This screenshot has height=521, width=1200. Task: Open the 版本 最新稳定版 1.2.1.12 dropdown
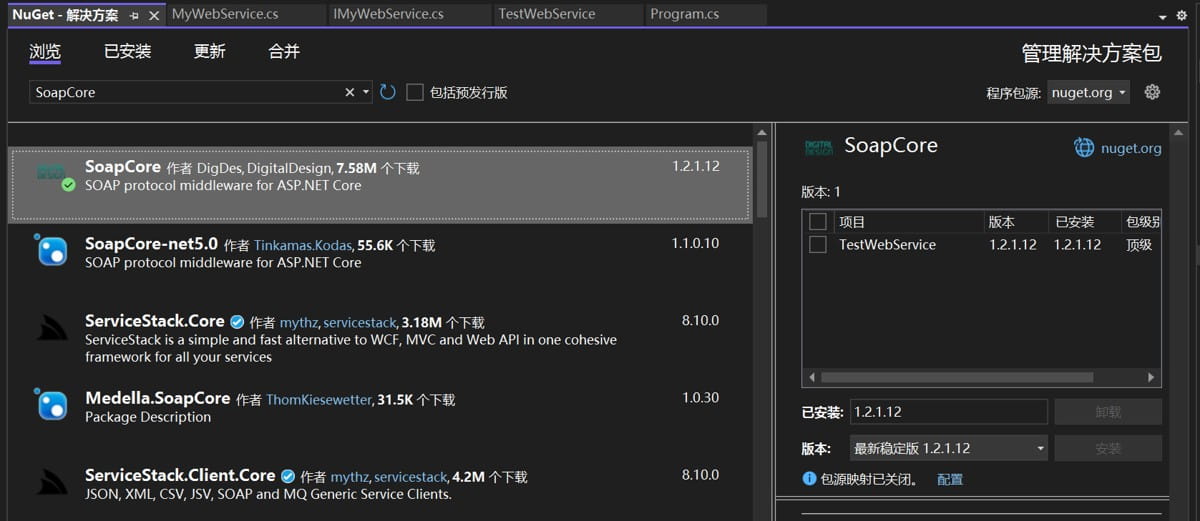tap(948, 448)
